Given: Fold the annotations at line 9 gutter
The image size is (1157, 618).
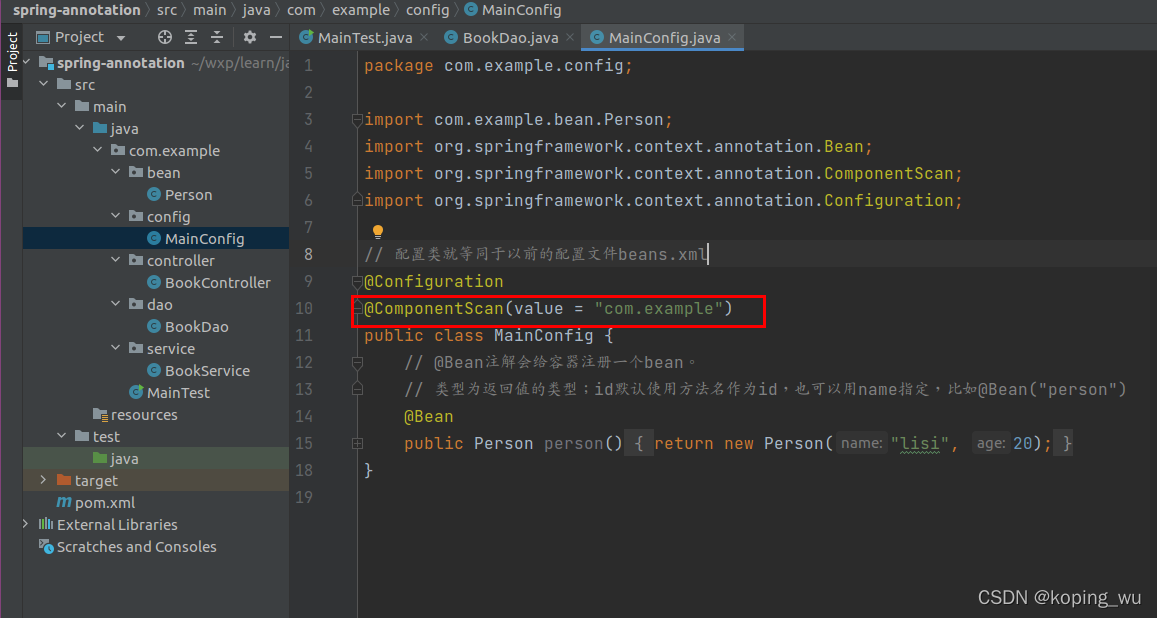Looking at the screenshot, I should point(357,281).
